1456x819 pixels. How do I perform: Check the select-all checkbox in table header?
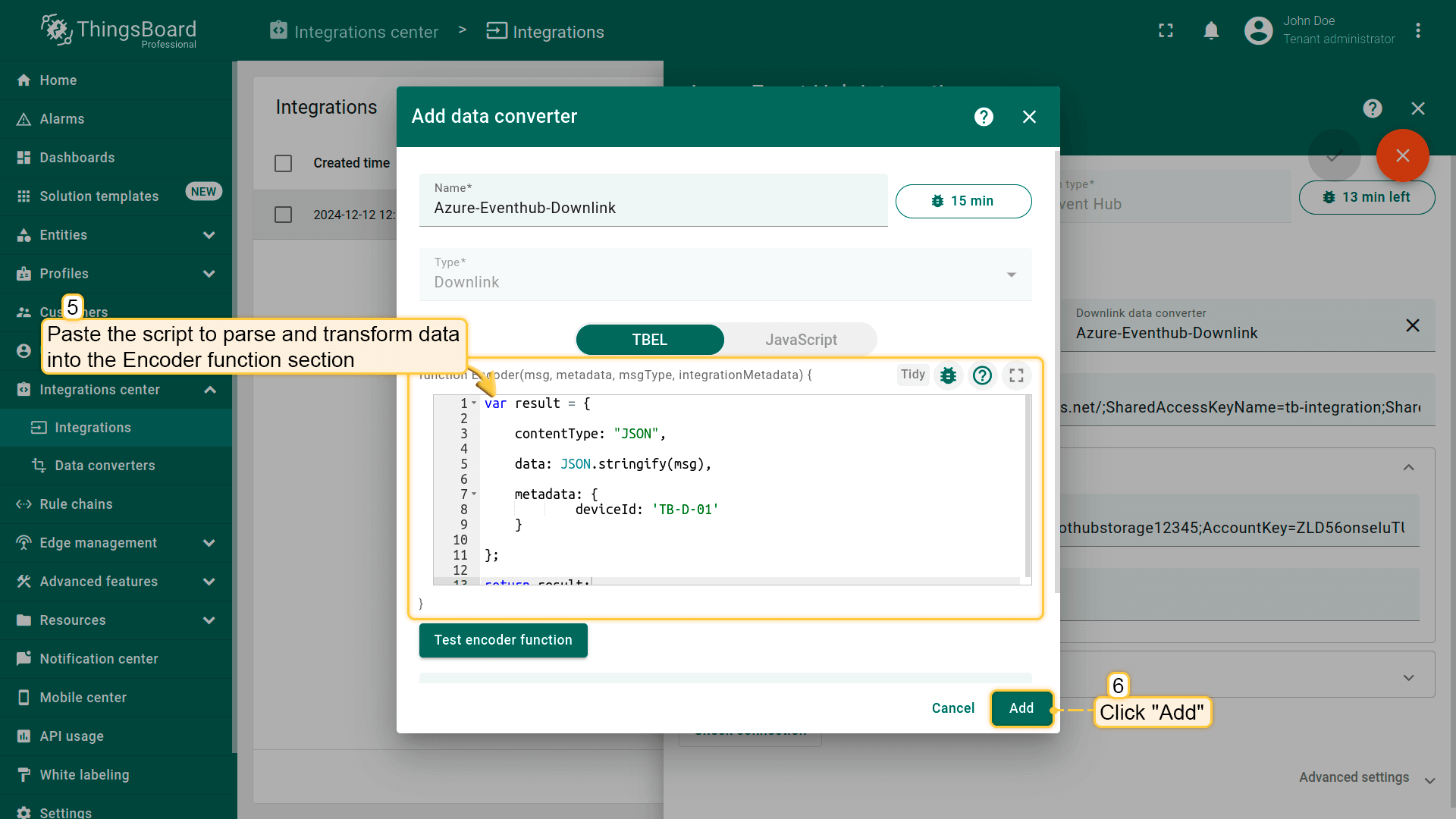tap(283, 163)
